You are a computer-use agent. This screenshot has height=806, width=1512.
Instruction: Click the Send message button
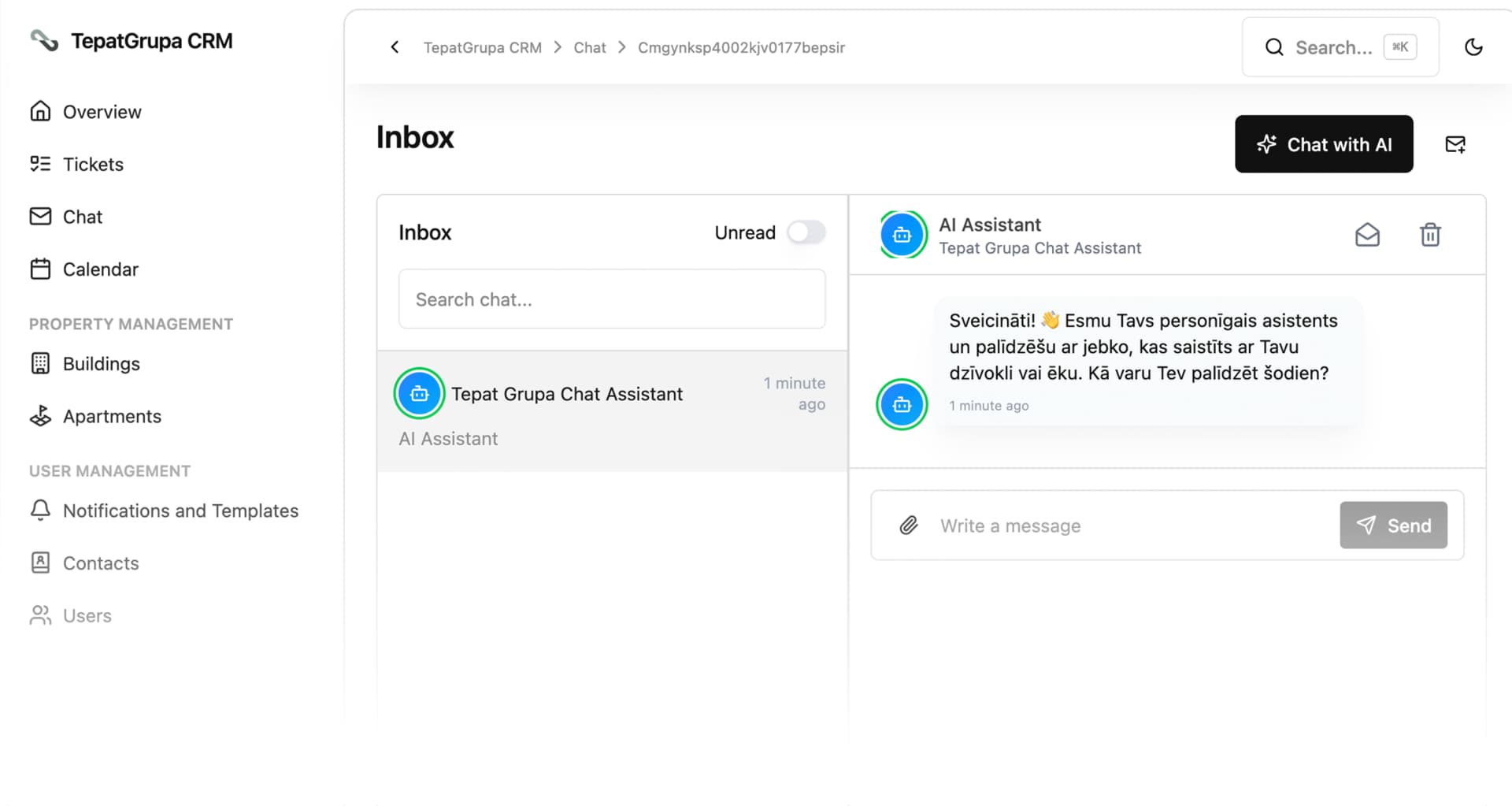coord(1392,526)
